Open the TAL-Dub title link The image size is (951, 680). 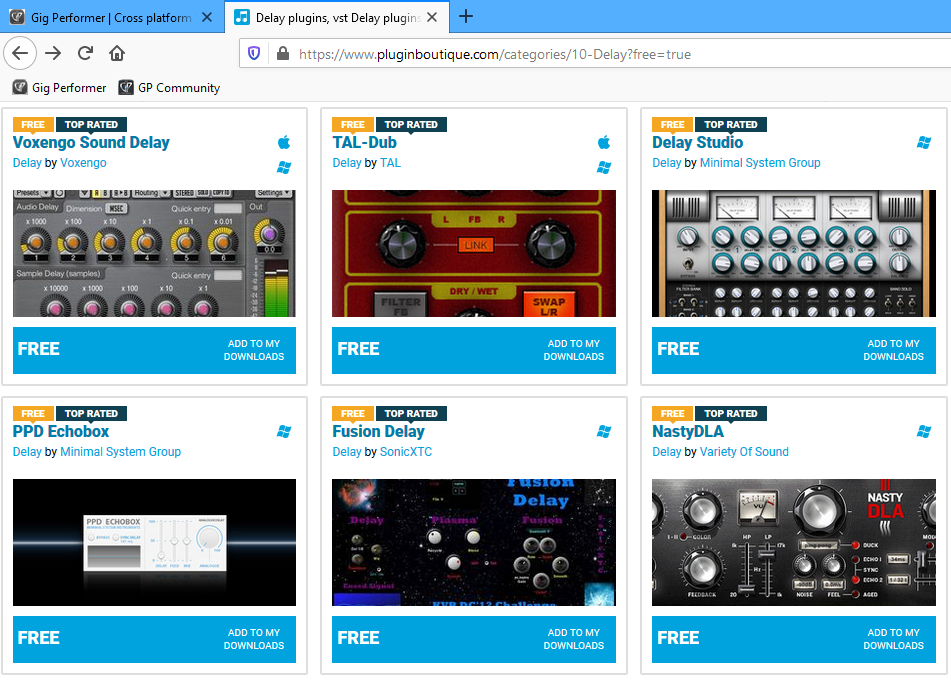365,143
